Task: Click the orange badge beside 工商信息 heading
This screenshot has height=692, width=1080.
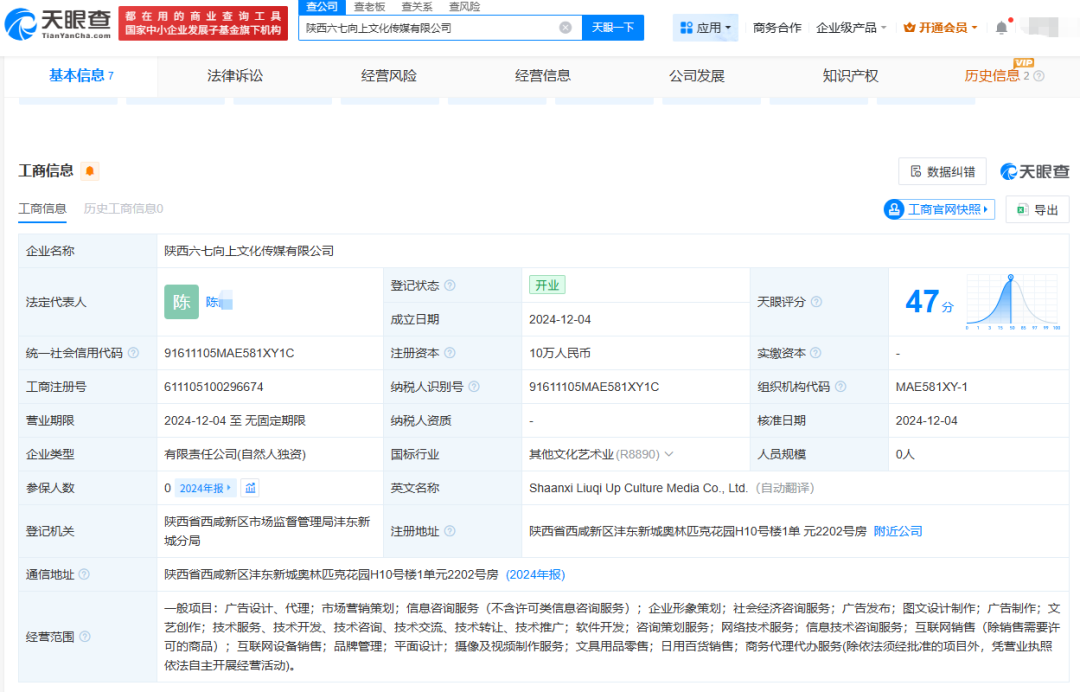Action: click(x=90, y=171)
